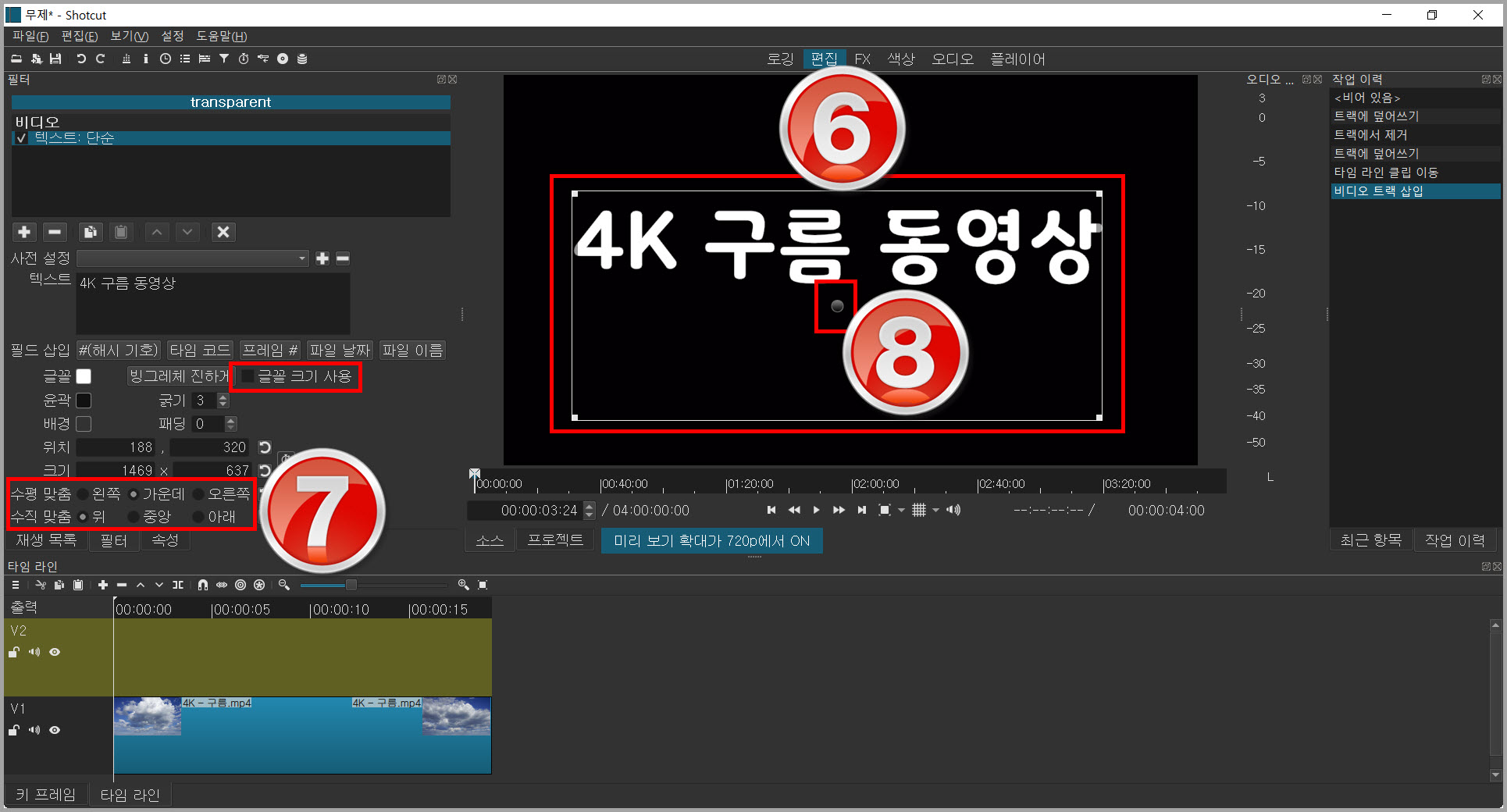Zoom out timeline magnifier icon
1507x812 pixels.
[x=284, y=585]
